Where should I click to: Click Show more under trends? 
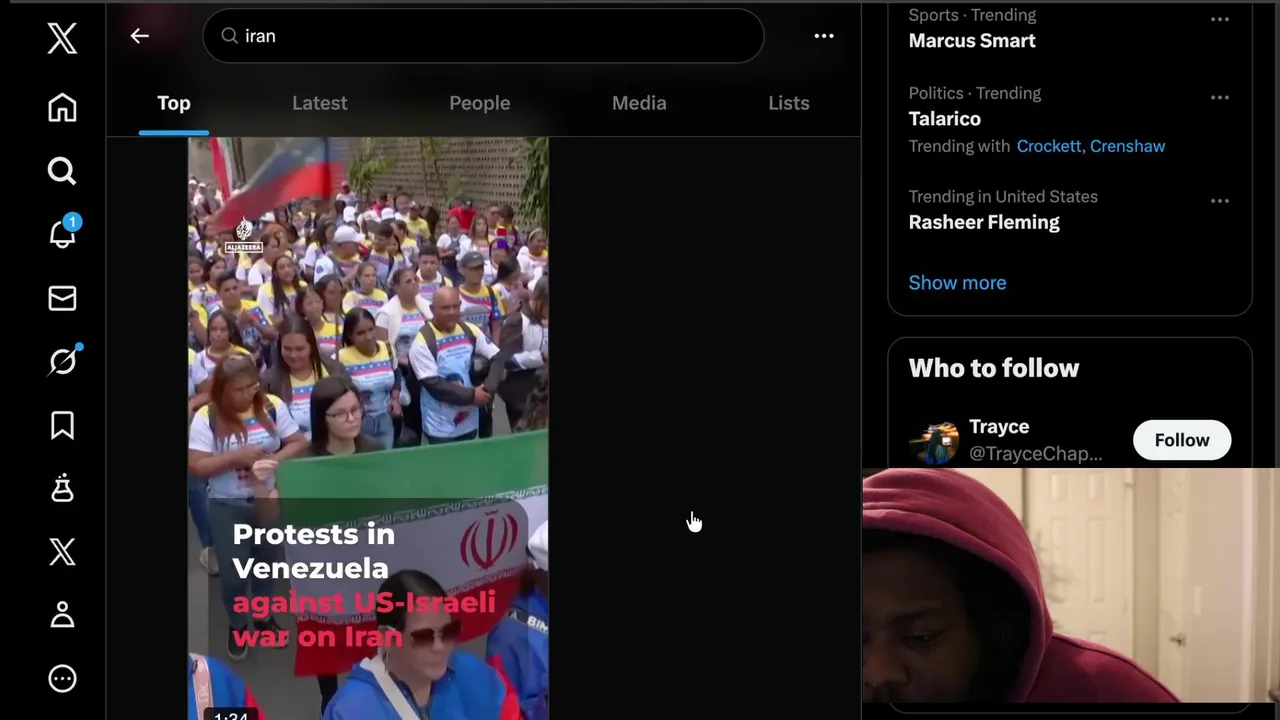(957, 283)
